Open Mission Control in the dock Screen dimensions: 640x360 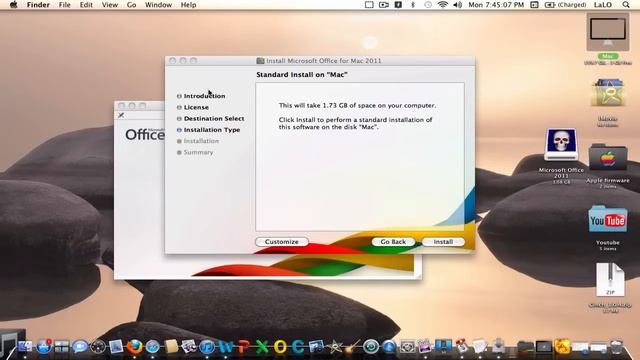(x=62, y=347)
